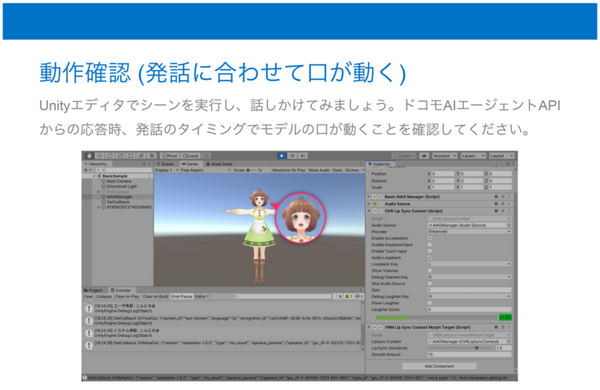Toggle Enable Touch Input checkbox

pos(430,251)
